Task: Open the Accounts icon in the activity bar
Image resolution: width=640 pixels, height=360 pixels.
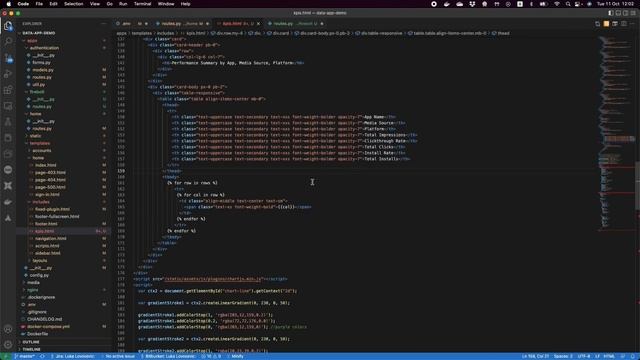Action: click(8, 329)
